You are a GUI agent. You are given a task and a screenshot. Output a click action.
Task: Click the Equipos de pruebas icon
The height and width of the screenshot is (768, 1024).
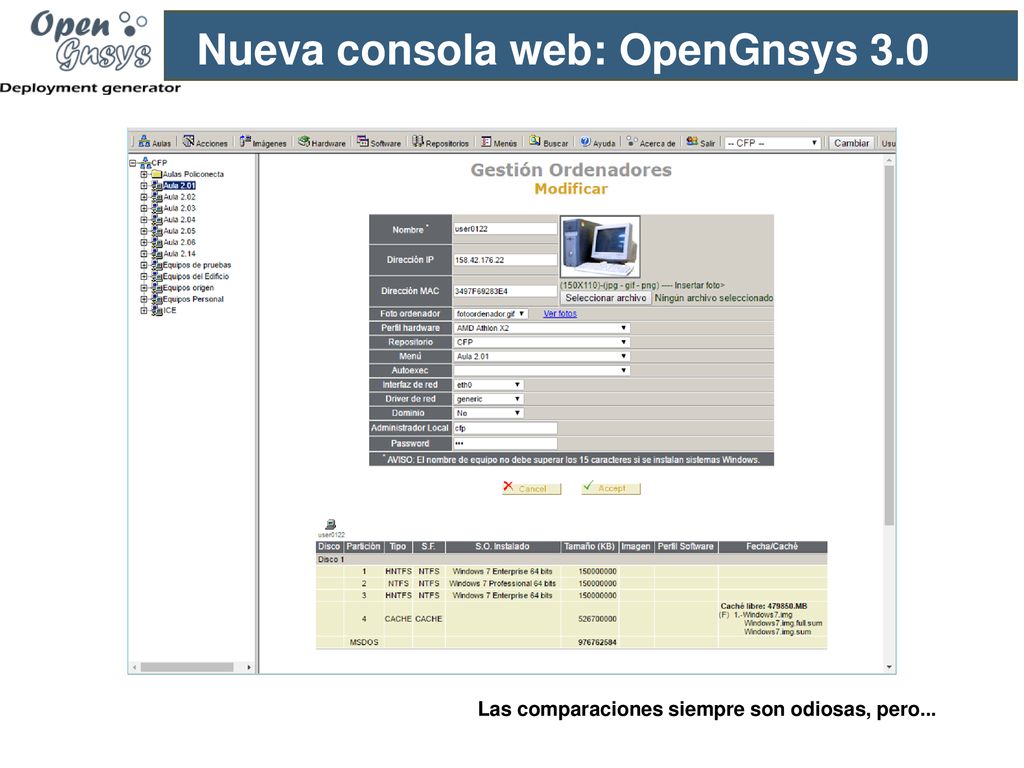157,265
